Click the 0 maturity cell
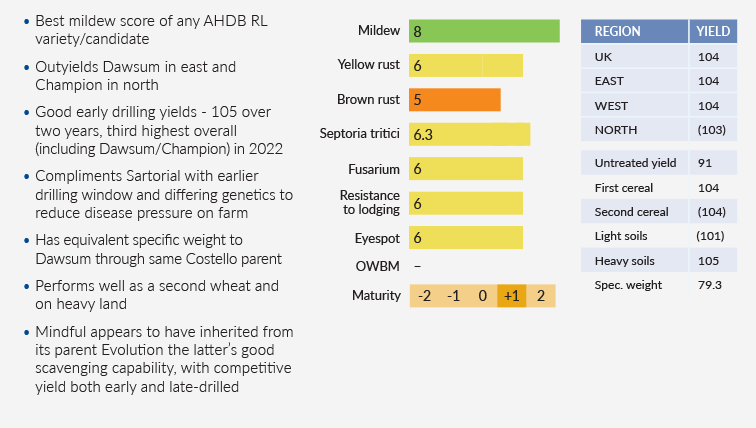This screenshot has width=756, height=428. (x=482, y=296)
